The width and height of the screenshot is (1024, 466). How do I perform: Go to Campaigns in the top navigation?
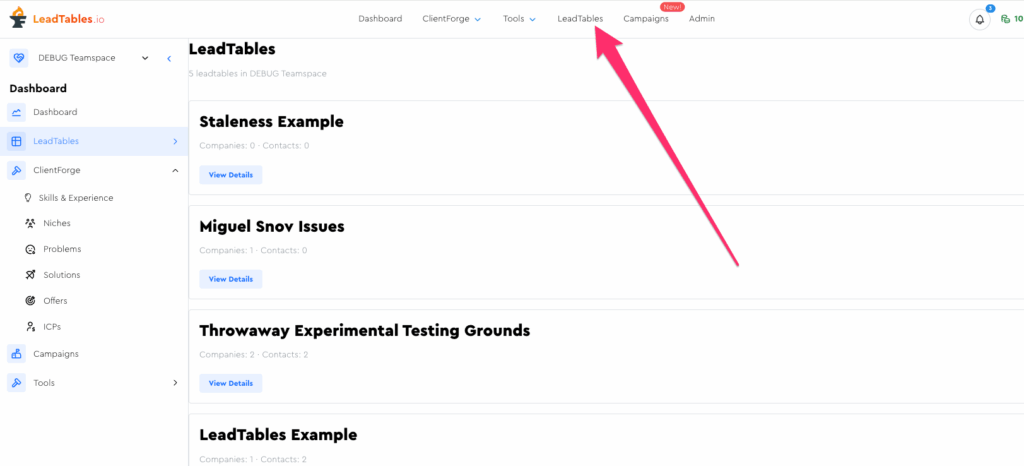(645, 19)
